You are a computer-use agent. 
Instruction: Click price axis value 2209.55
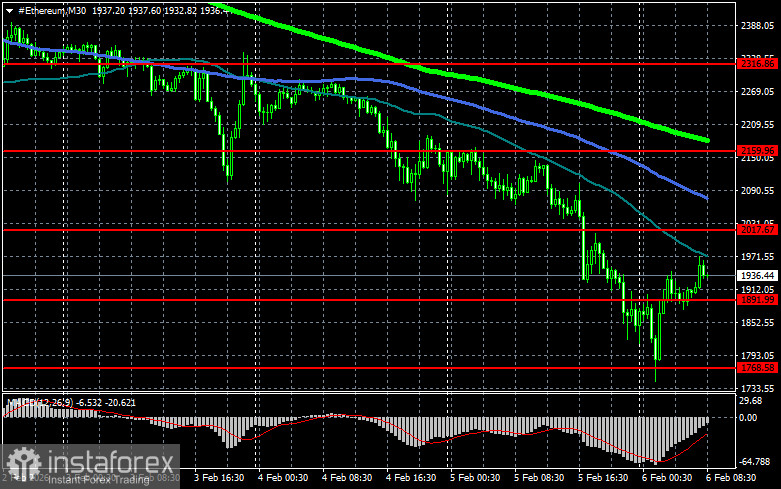click(757, 124)
